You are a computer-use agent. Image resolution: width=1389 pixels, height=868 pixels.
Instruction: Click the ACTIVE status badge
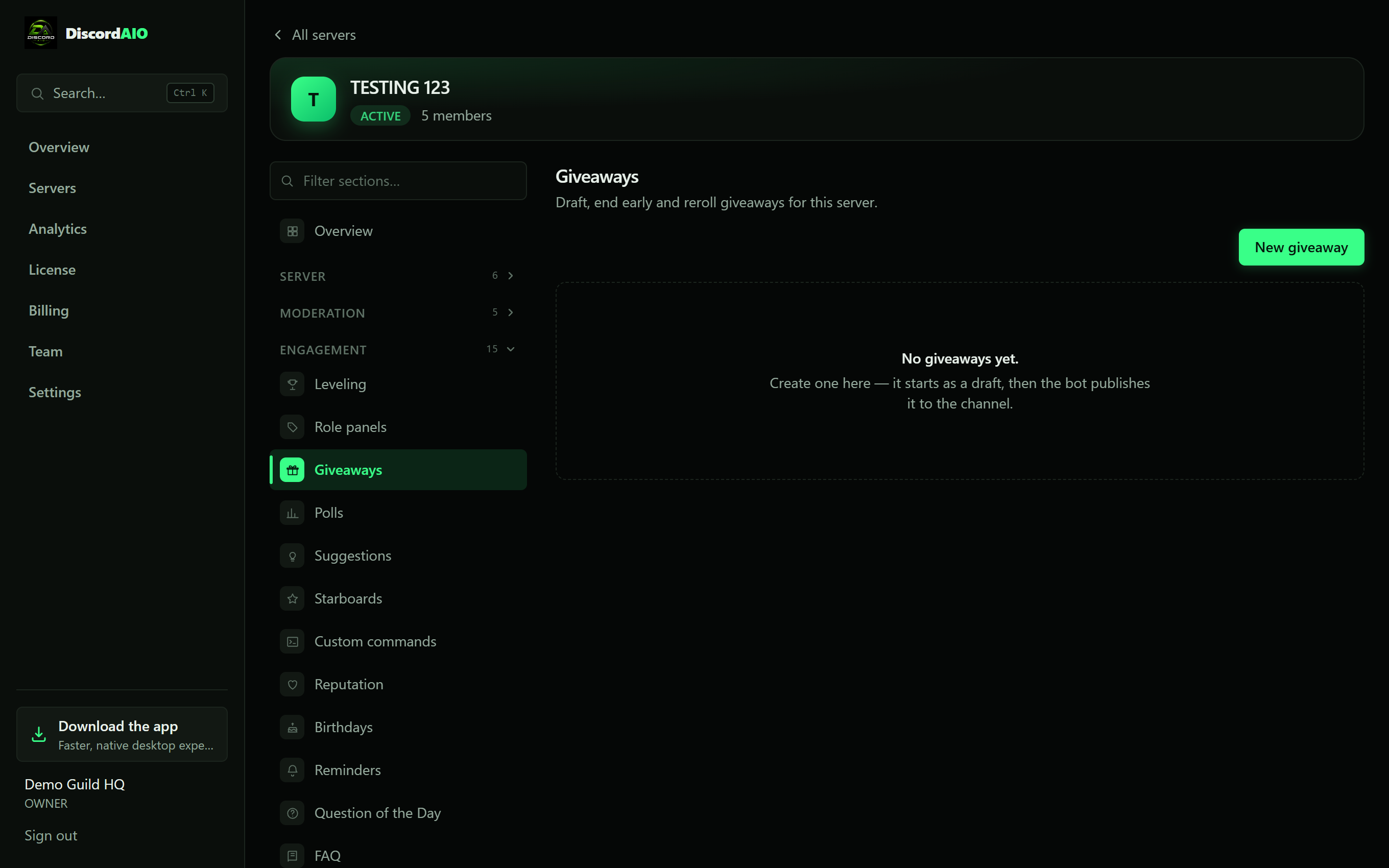(380, 116)
